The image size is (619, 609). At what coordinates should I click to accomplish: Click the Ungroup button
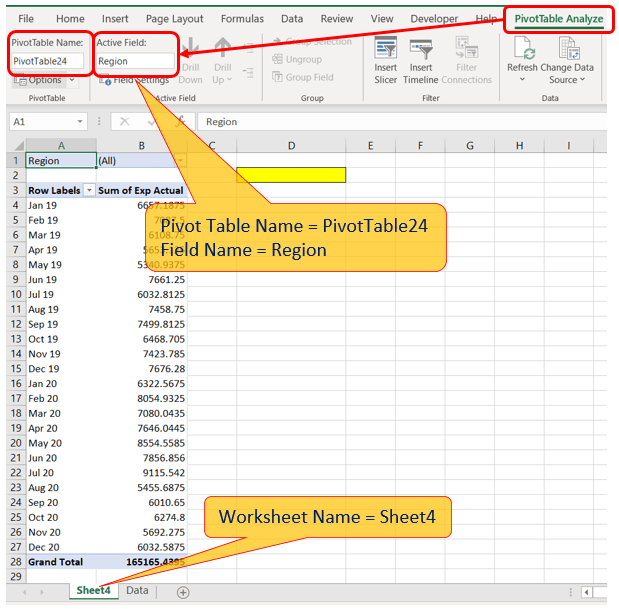(x=302, y=59)
